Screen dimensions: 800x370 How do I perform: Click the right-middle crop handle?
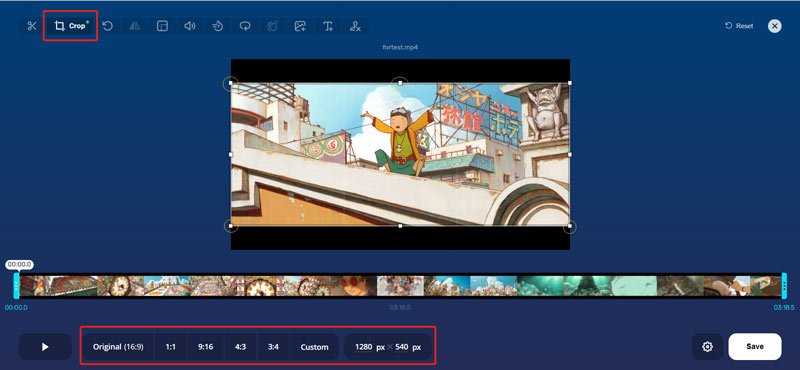click(569, 154)
